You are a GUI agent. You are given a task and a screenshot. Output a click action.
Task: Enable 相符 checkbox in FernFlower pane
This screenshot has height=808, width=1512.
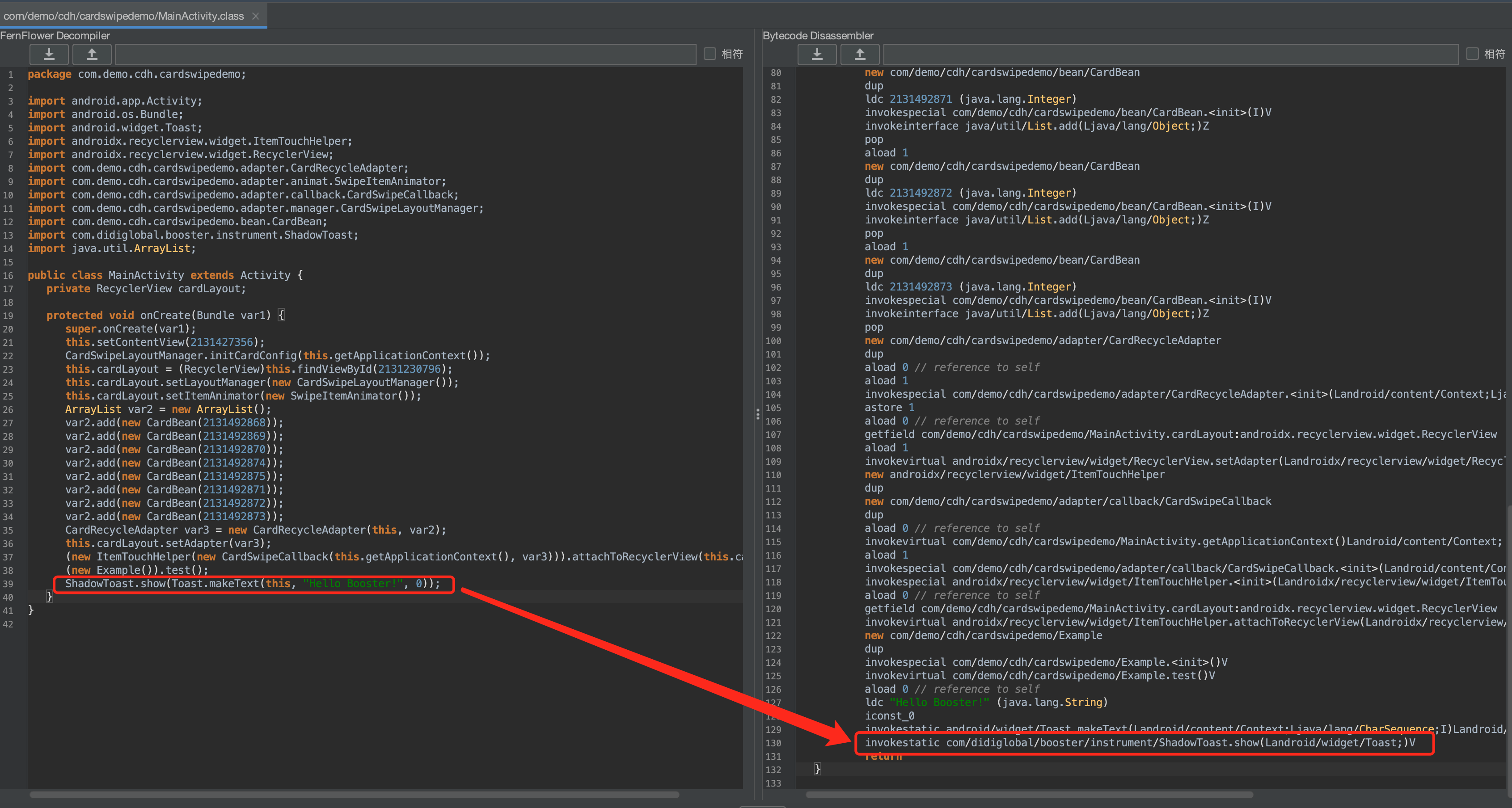[710, 54]
